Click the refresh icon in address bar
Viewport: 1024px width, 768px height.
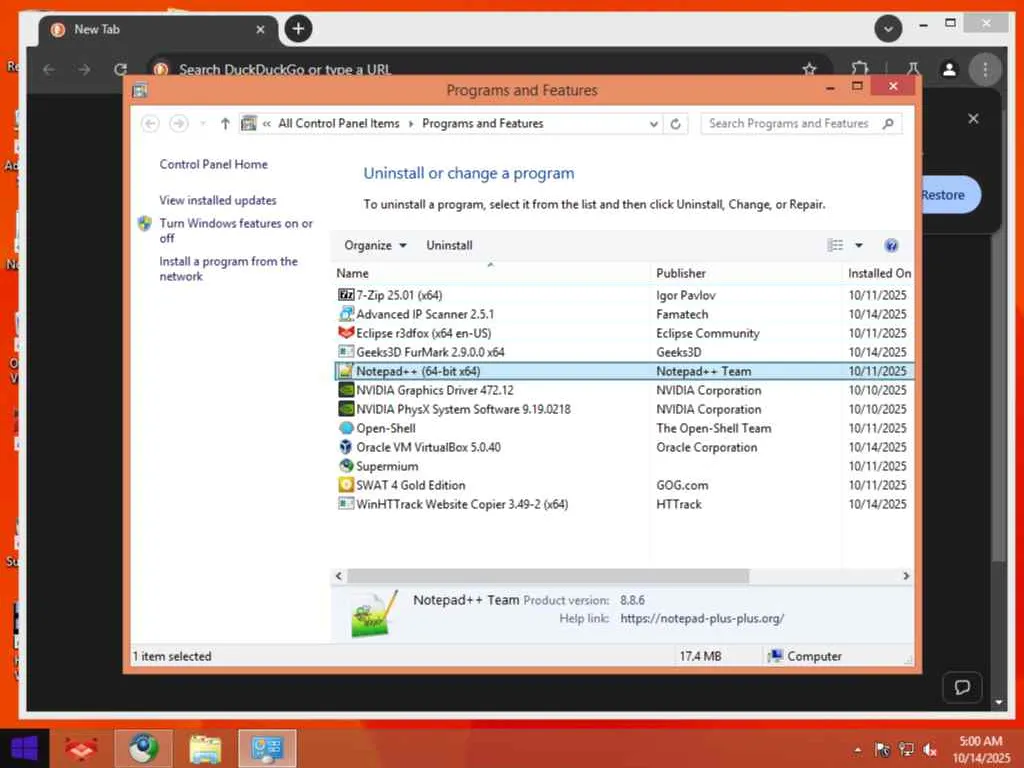coord(676,123)
